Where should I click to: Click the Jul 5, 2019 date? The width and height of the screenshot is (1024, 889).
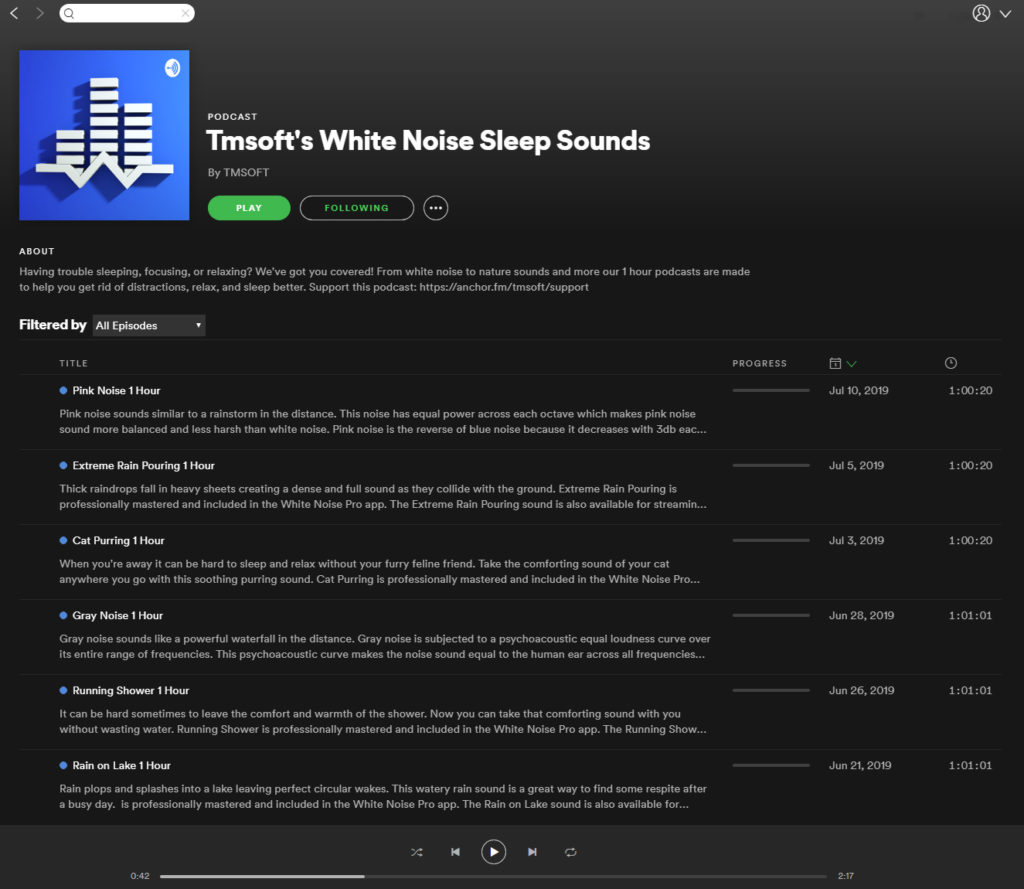tap(856, 466)
